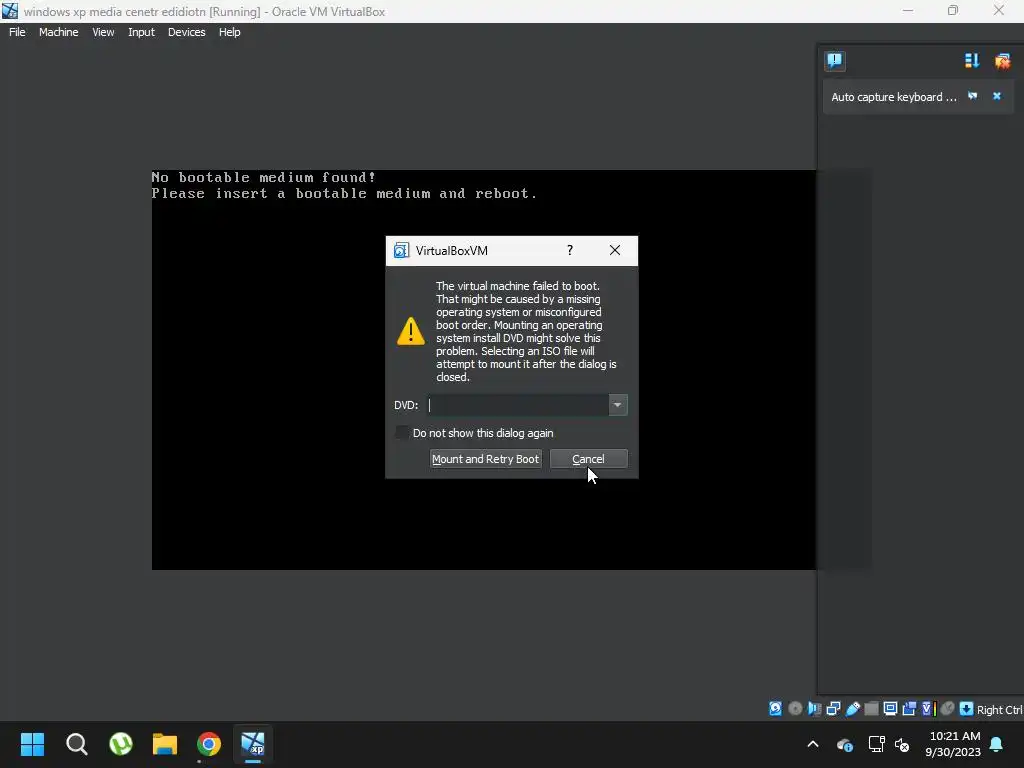The image size is (1024, 768).
Task: Toggle the notification center speech-bubble icon
Action: coord(835,61)
